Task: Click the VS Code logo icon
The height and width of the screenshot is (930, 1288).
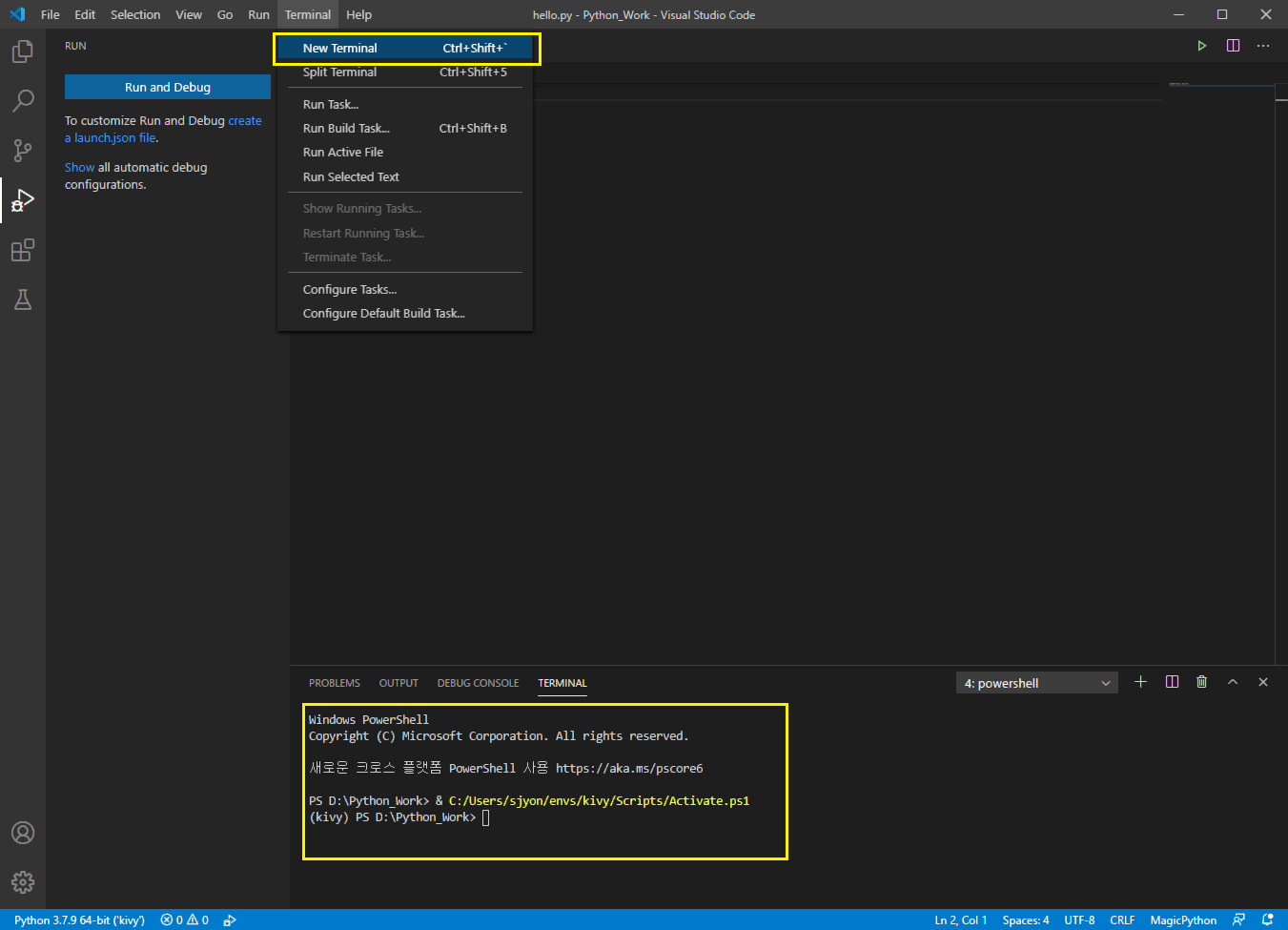Action: pyautogui.click(x=17, y=14)
